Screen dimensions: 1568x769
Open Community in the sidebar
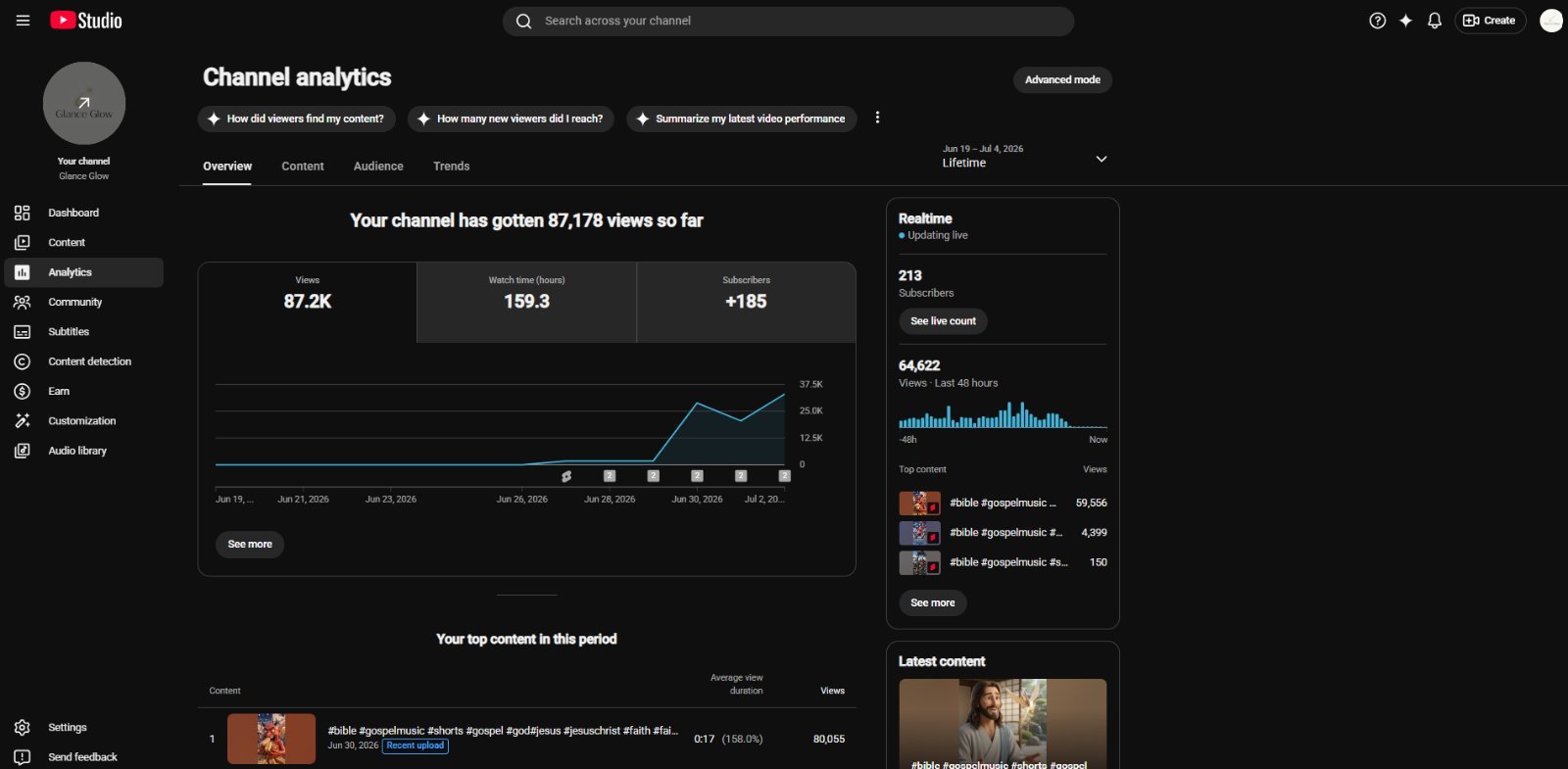[84, 302]
